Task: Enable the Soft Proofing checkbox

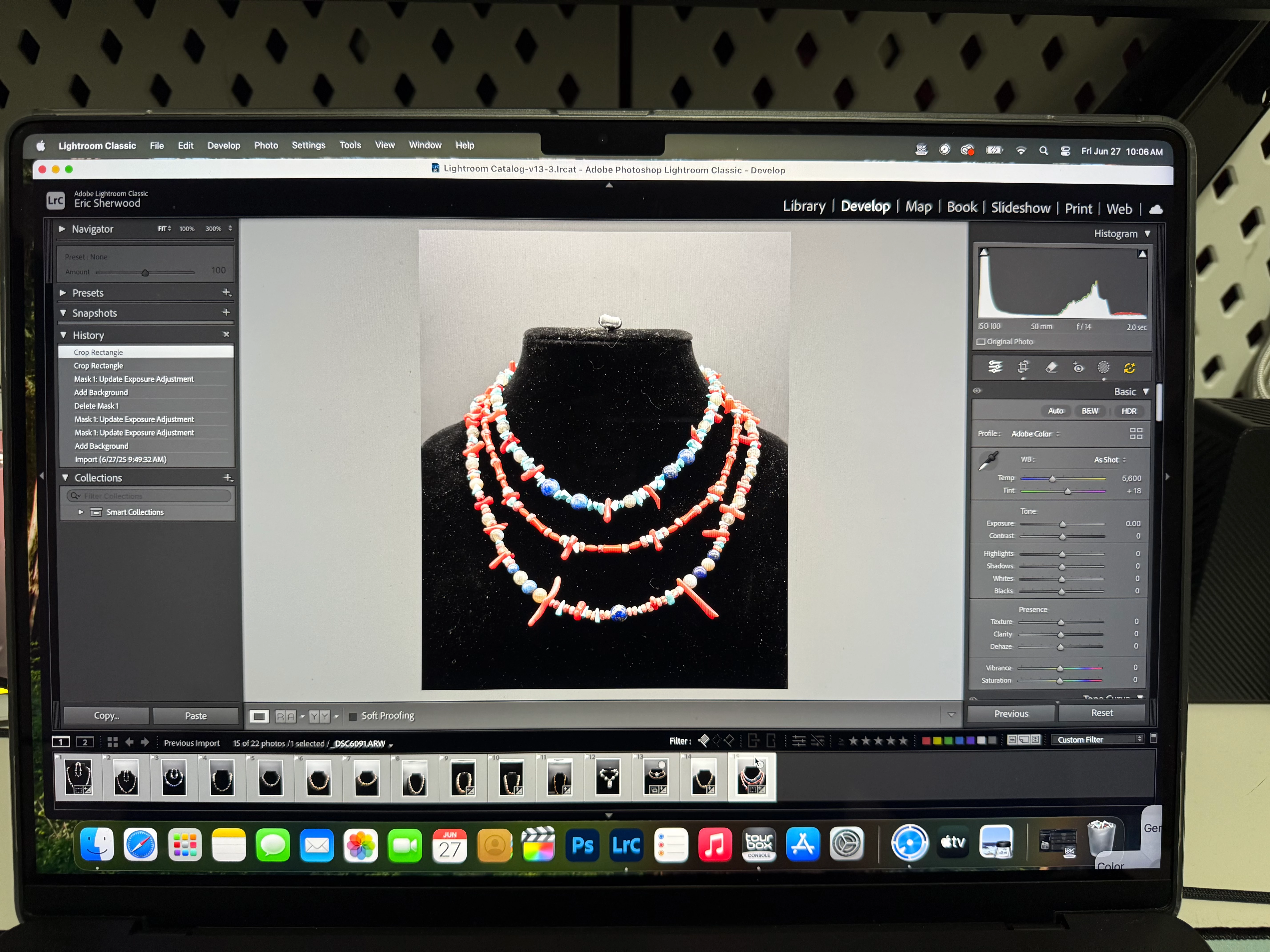Action: point(353,716)
